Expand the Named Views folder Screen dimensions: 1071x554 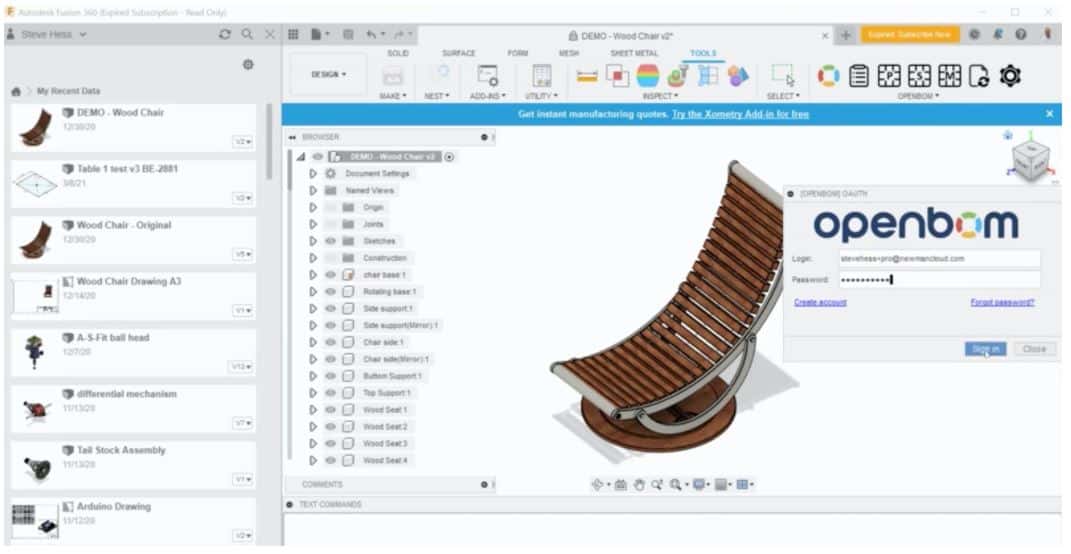tap(313, 191)
